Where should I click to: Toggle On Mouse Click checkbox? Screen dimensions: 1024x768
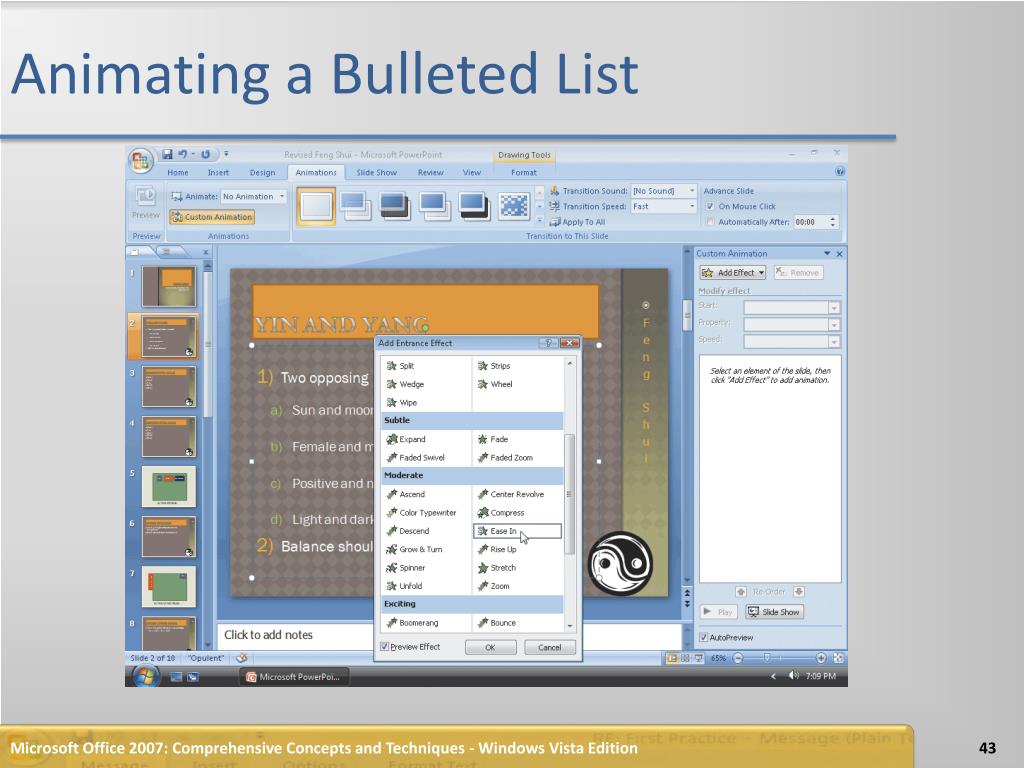[710, 206]
